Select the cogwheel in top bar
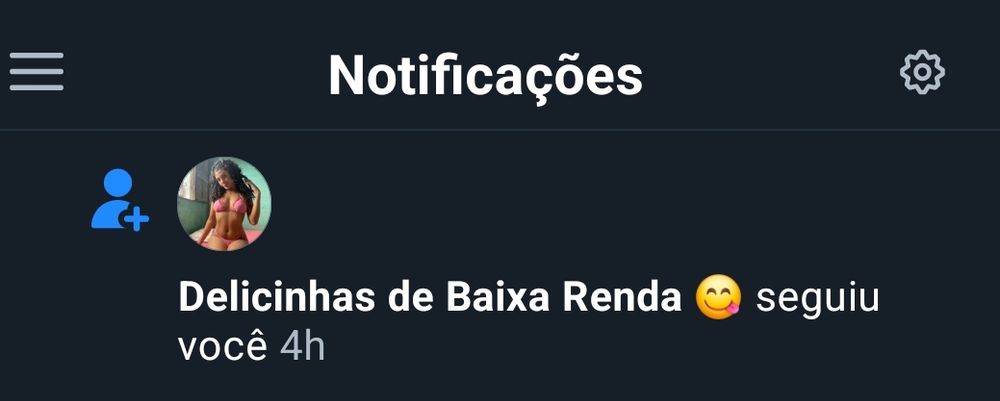This screenshot has width=1000, height=401. 922,73
